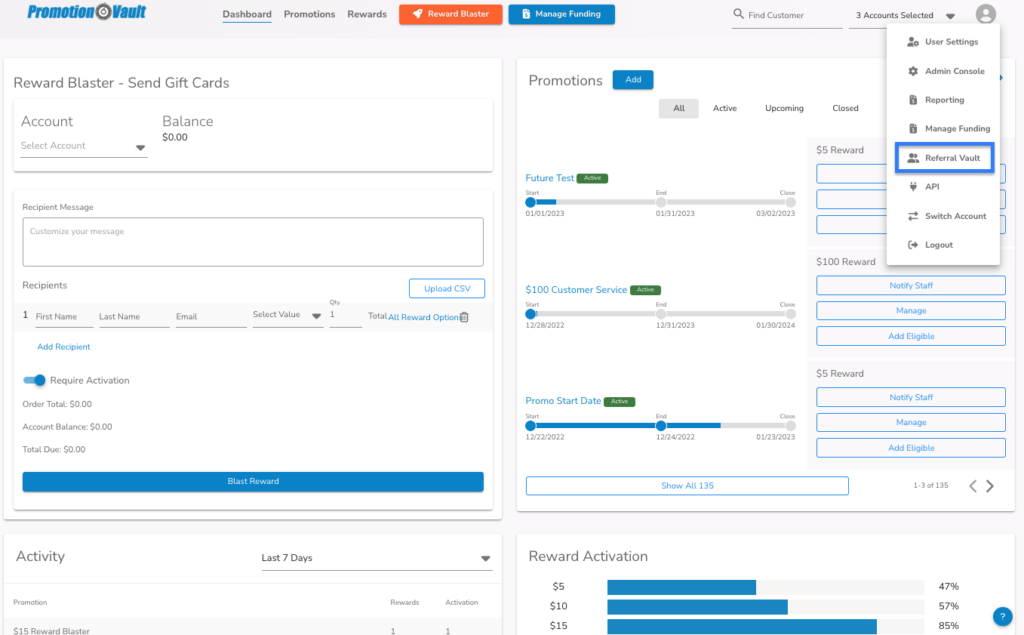
Task: Toggle Require Activation switch
Action: coord(34,380)
